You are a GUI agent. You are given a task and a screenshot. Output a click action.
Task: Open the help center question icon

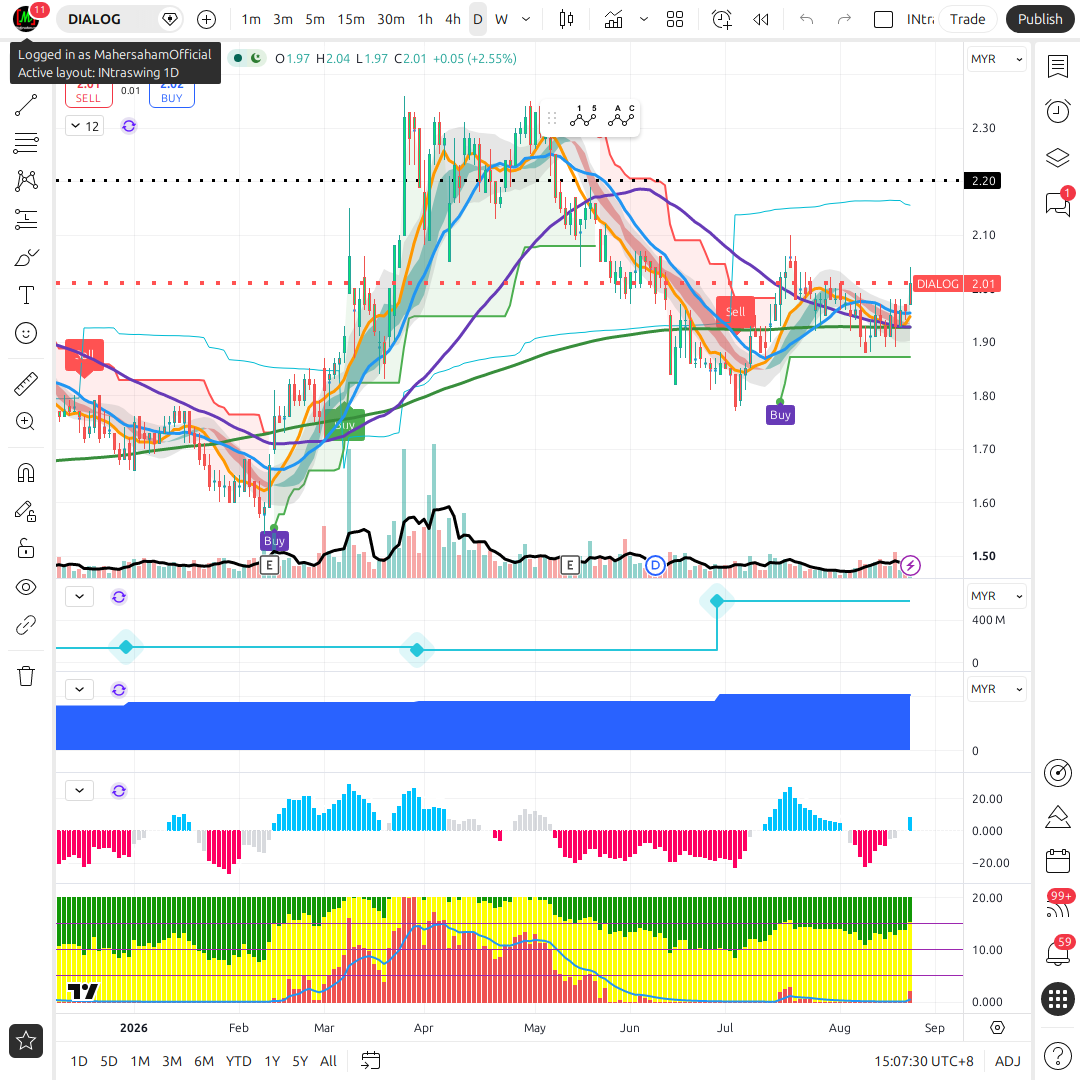(1057, 1055)
